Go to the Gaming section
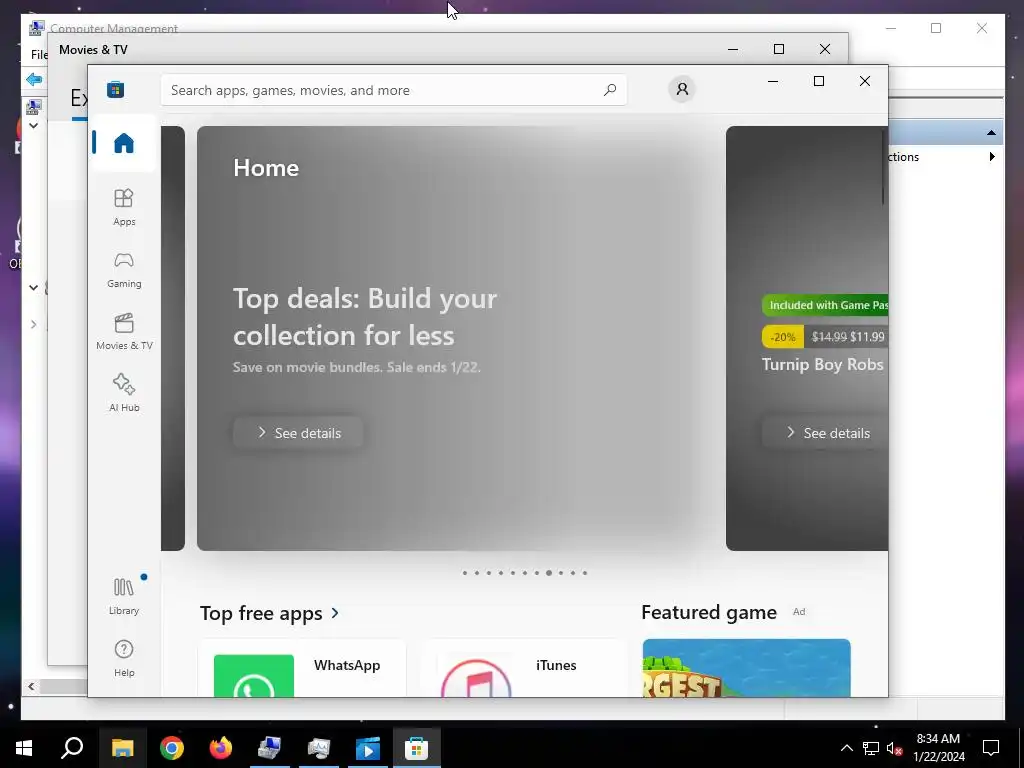The height and width of the screenshot is (768, 1024). [123, 269]
